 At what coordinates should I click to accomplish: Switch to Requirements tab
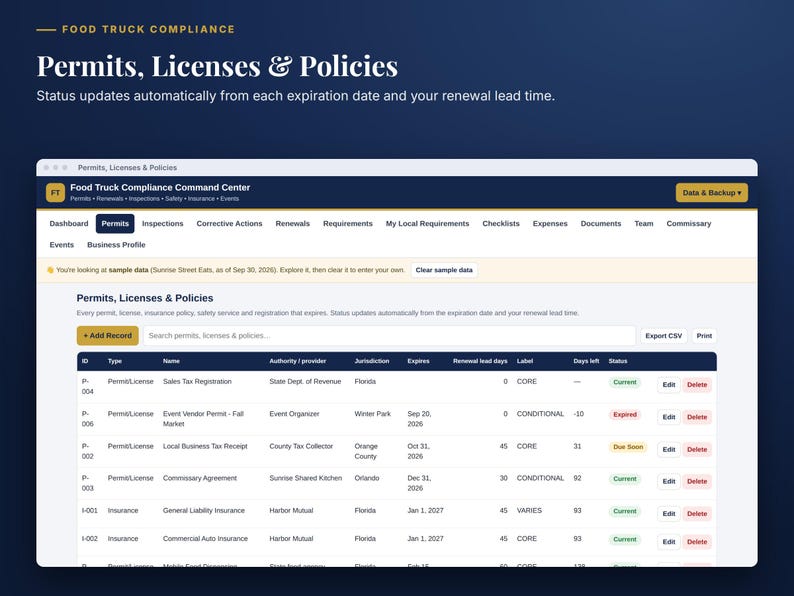point(348,223)
